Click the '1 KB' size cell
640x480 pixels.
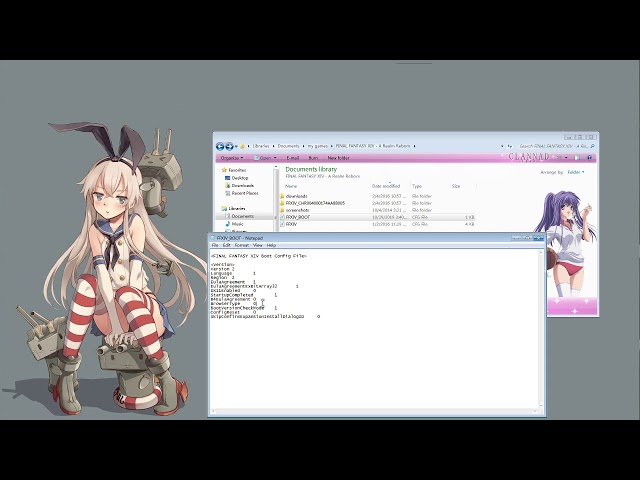(469, 218)
